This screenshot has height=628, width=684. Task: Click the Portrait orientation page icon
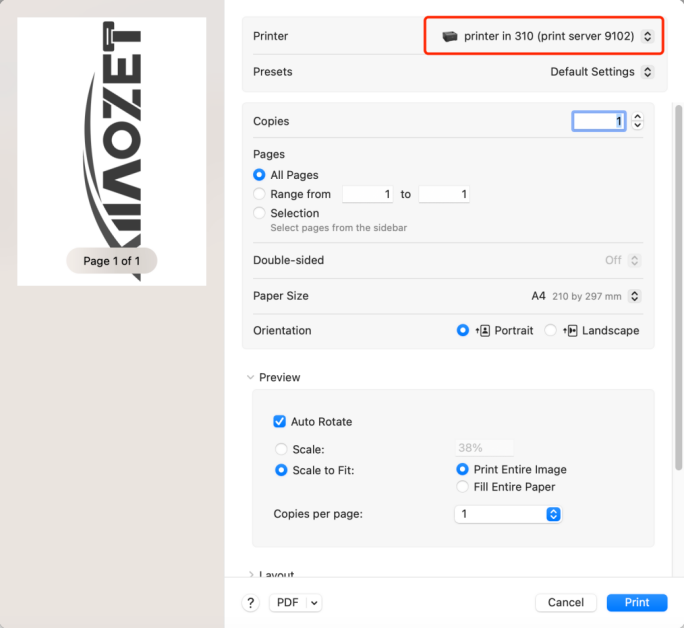(483, 331)
